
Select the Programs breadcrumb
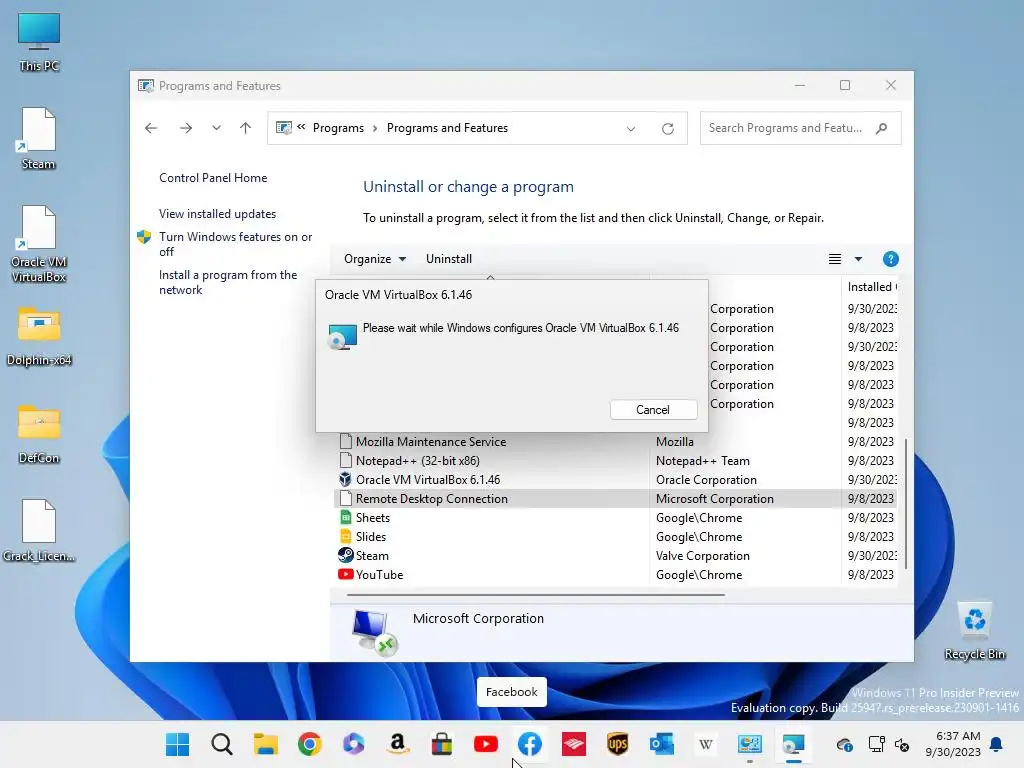point(338,128)
